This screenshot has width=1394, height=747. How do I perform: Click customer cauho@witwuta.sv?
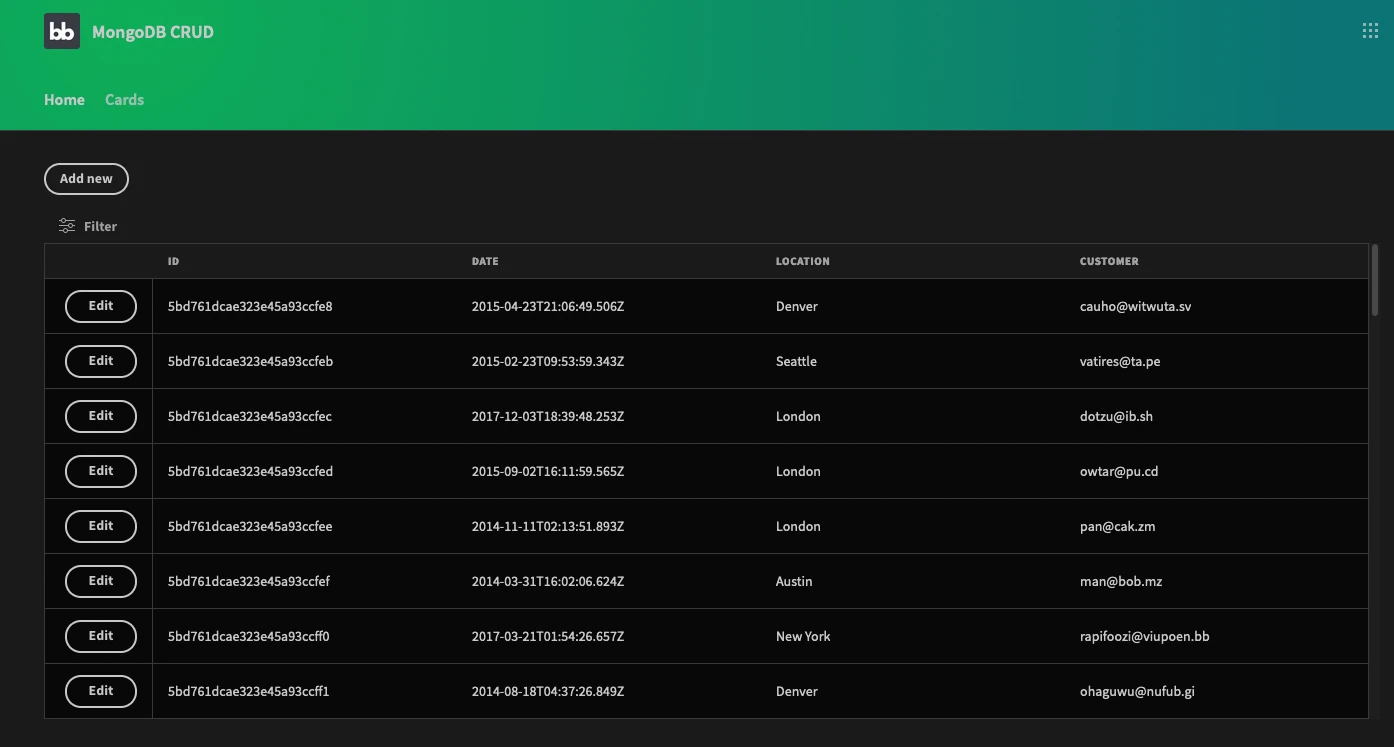[1136, 306]
